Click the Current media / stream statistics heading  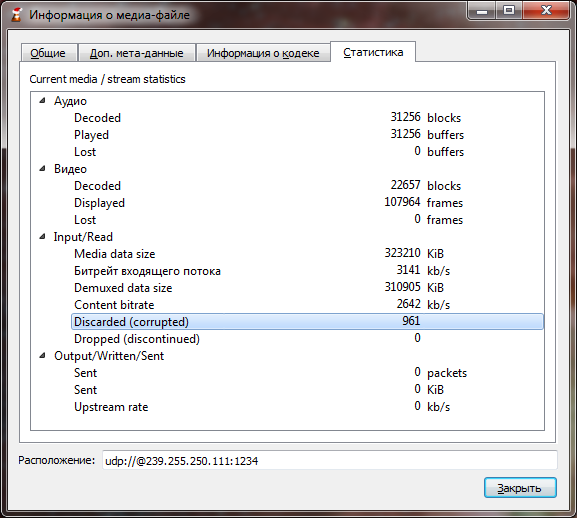(x=107, y=79)
